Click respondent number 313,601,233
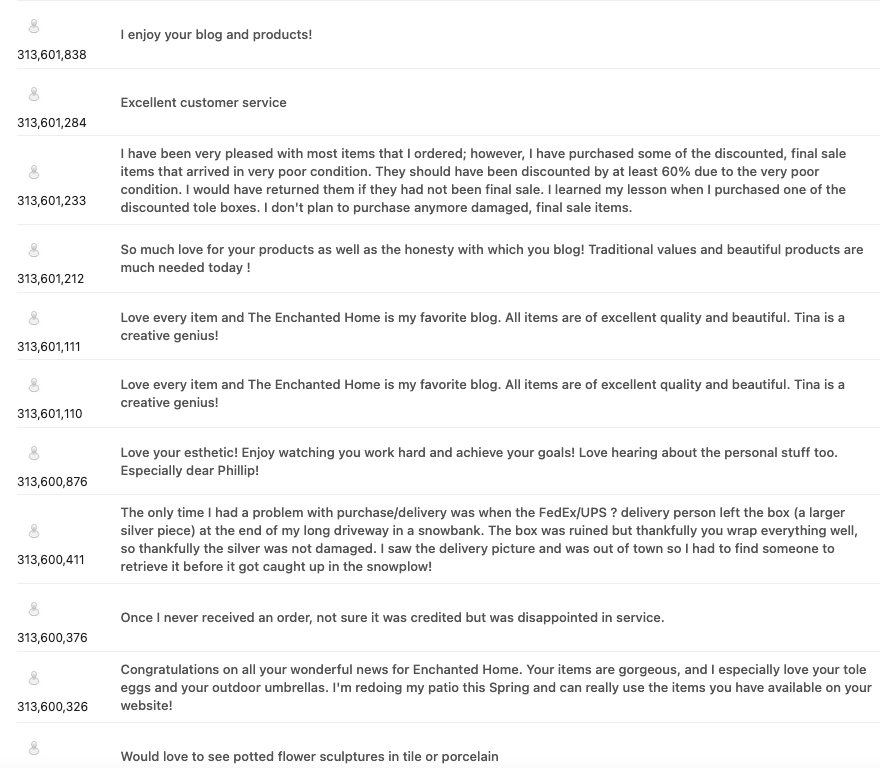Screen dimensions: 880x768 [x=52, y=201]
